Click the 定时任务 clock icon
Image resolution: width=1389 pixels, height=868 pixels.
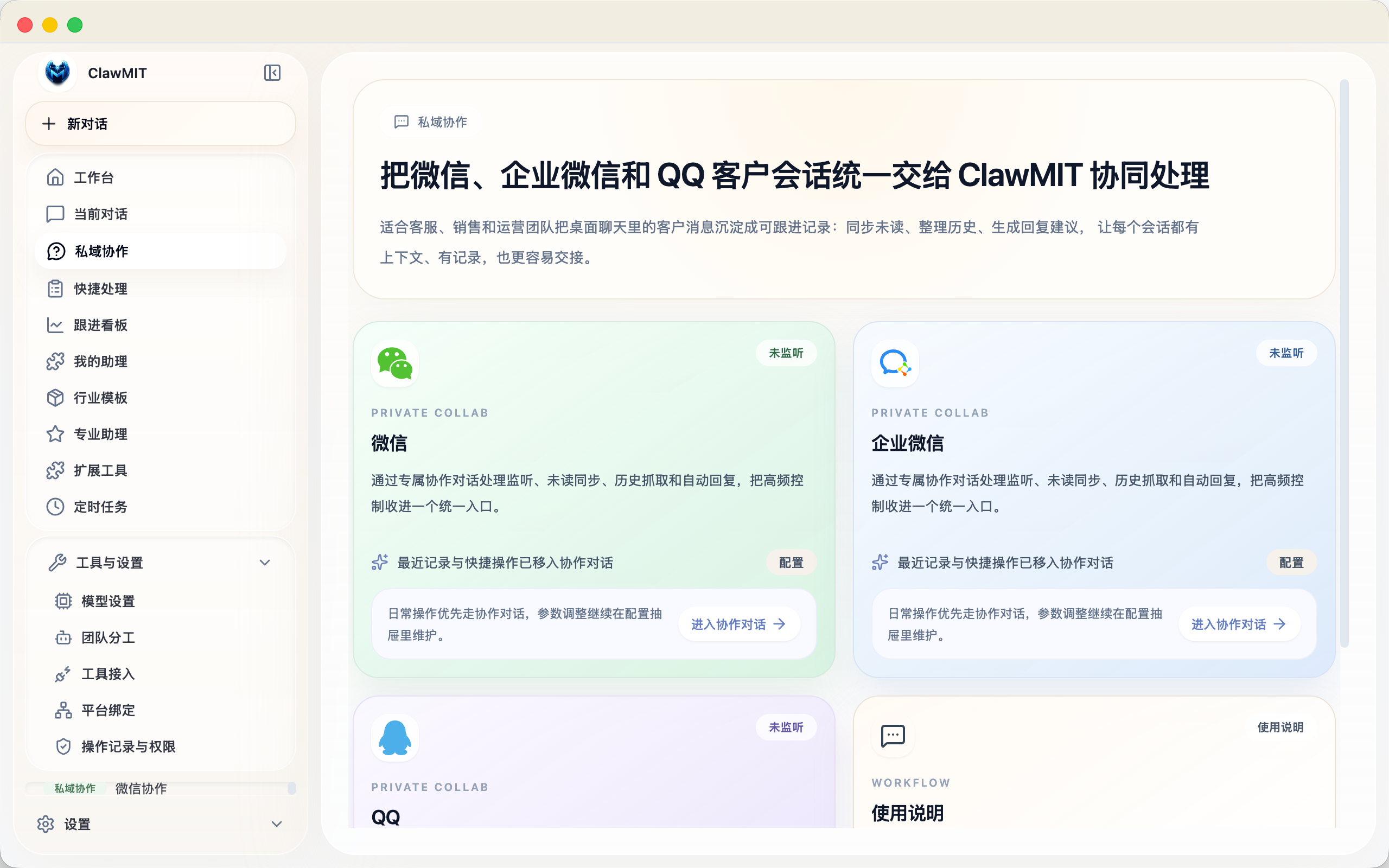(x=55, y=506)
